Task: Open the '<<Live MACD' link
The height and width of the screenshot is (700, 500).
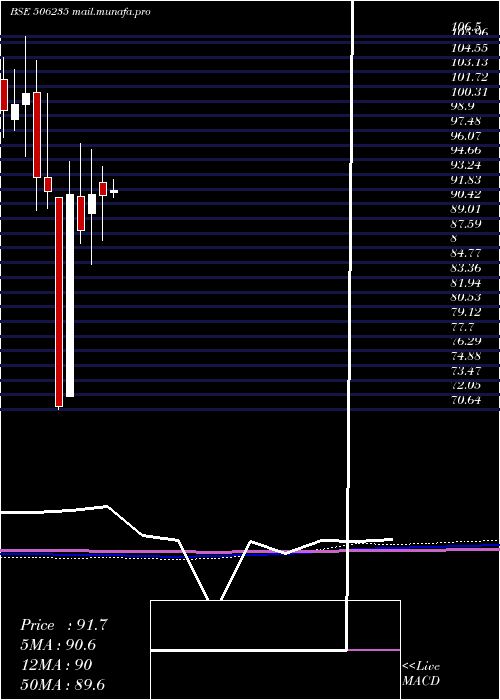Action: point(421,673)
